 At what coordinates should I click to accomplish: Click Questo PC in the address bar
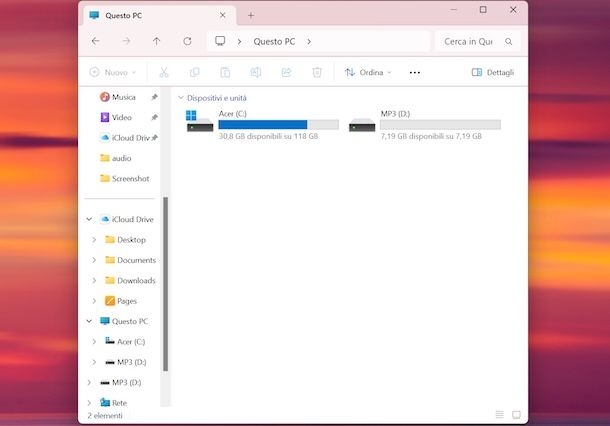[x=274, y=41]
